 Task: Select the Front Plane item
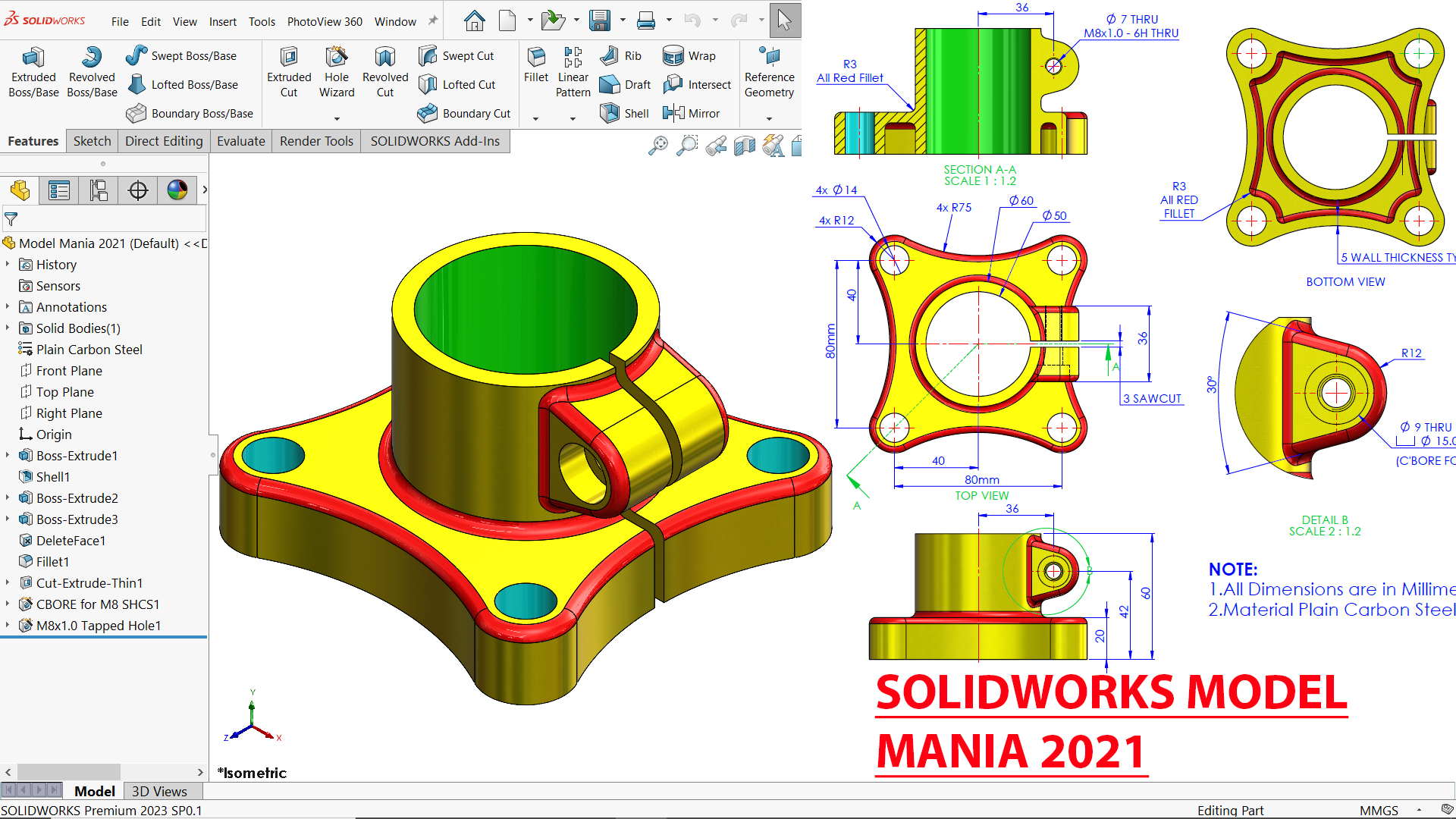[x=61, y=370]
